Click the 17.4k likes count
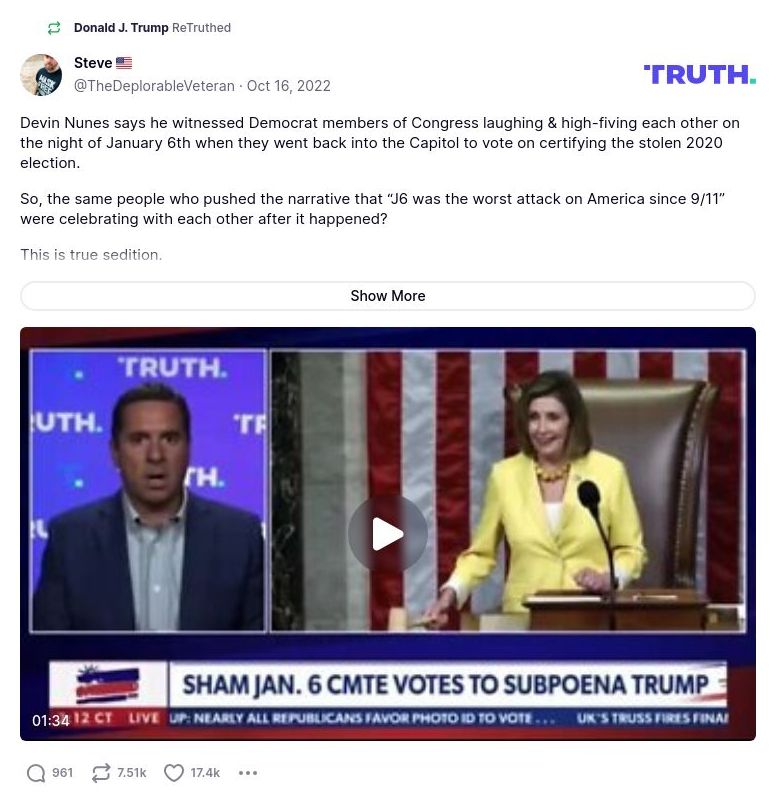The image size is (777, 806). (x=205, y=773)
